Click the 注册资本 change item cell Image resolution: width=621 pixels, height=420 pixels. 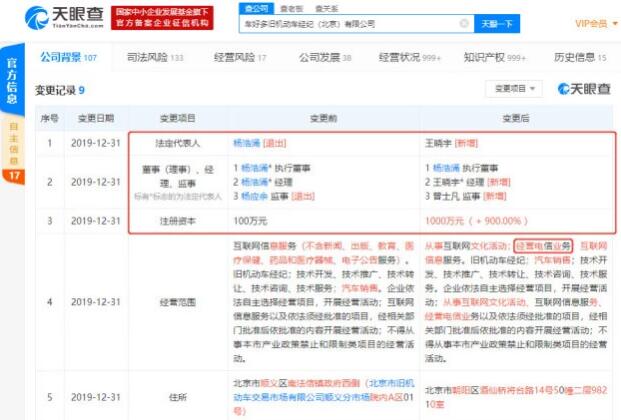click(x=178, y=221)
